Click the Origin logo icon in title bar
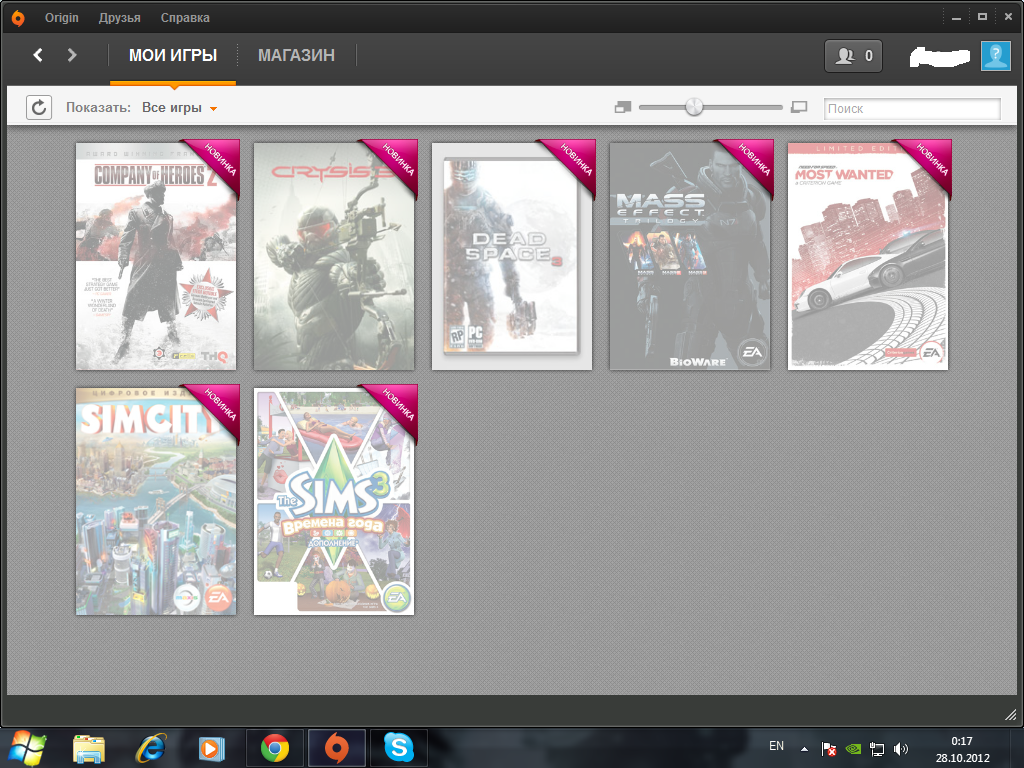This screenshot has width=1024, height=768. pos(18,18)
